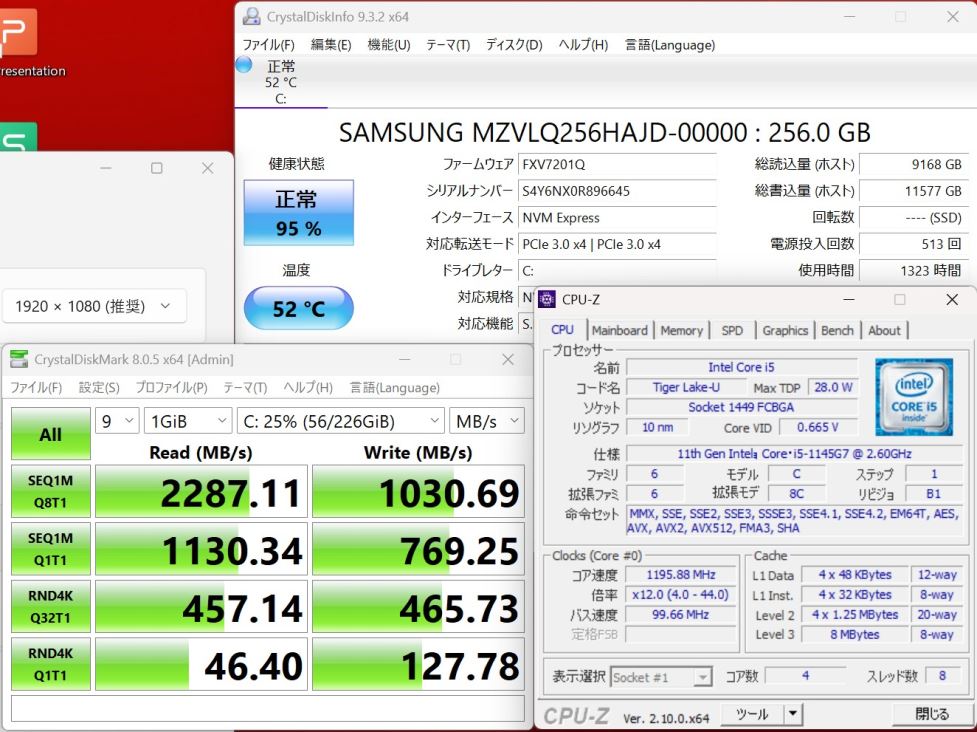Expand the test count dropdown showing 9
The width and height of the screenshot is (977, 732).
[117, 422]
